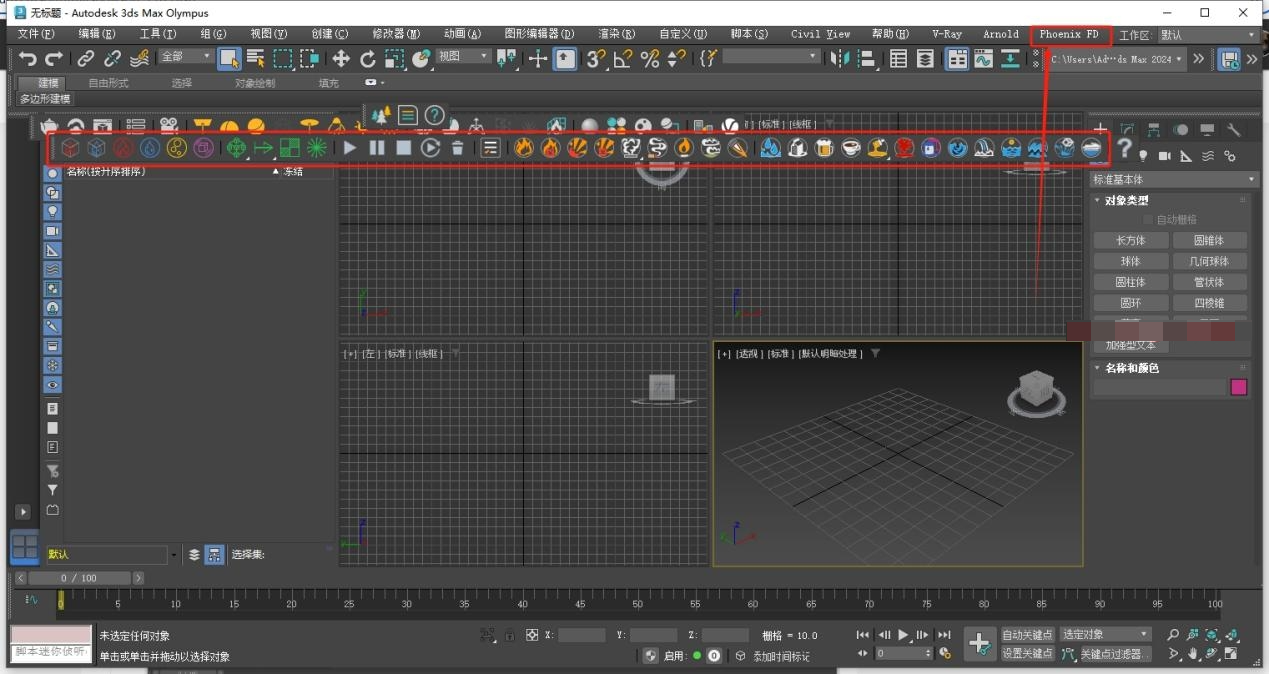Toggle the 设置关键点 set key mode
Viewport: 1269px width, 674px height.
1027,653
